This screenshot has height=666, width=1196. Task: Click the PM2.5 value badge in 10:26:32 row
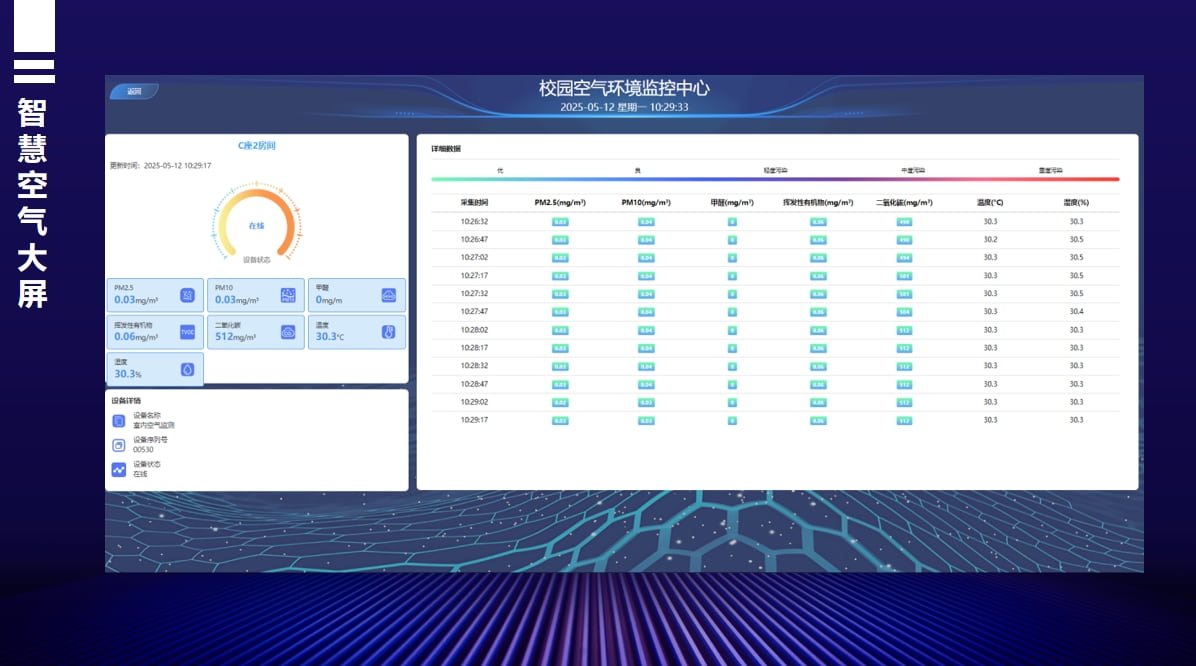point(560,222)
